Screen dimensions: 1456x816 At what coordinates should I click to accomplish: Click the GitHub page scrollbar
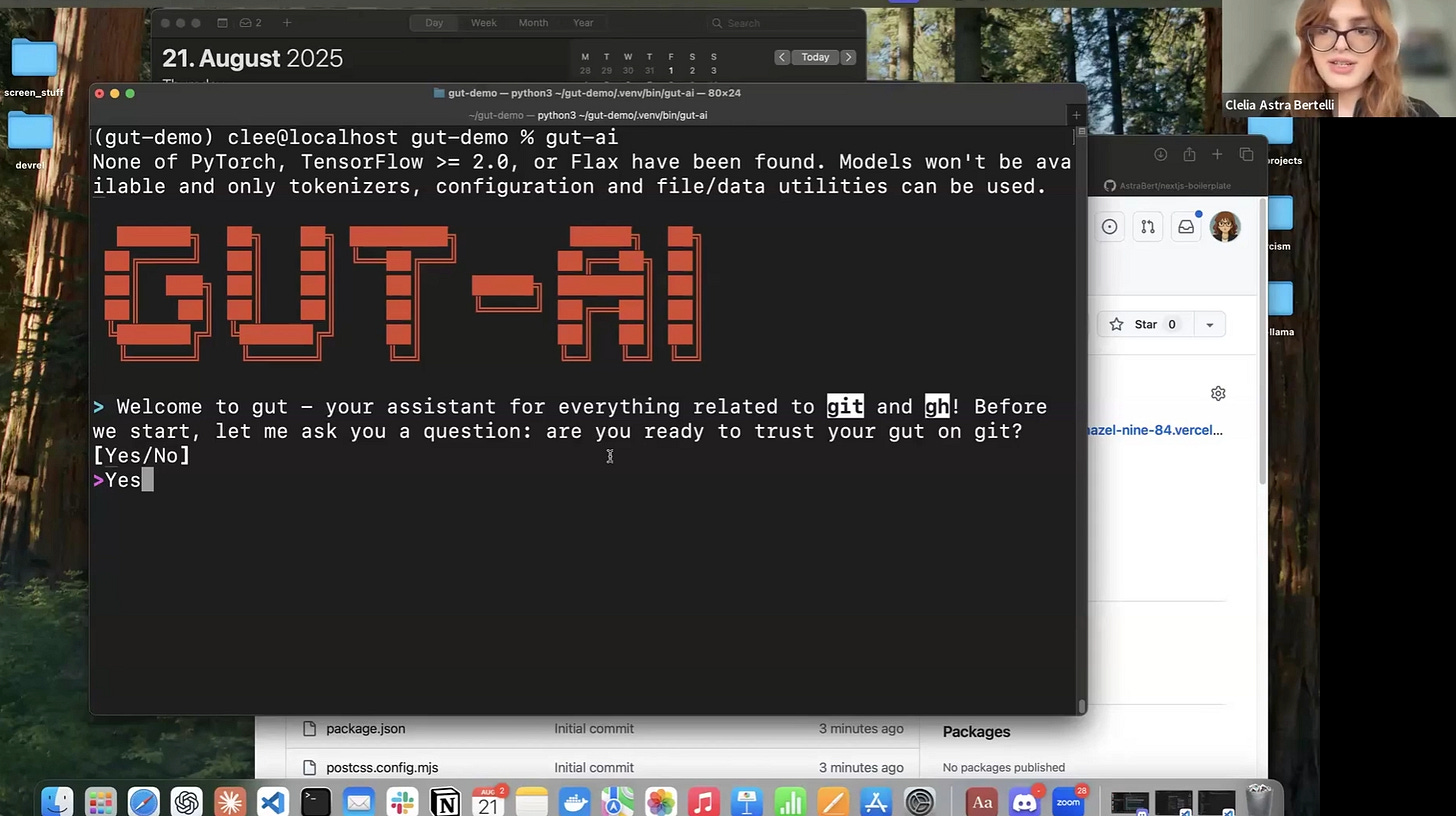1262,340
